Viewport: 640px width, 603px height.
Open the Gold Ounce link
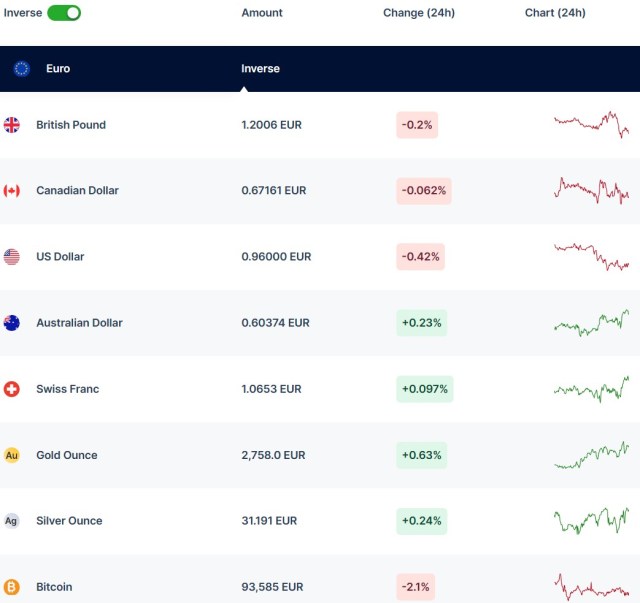point(67,455)
